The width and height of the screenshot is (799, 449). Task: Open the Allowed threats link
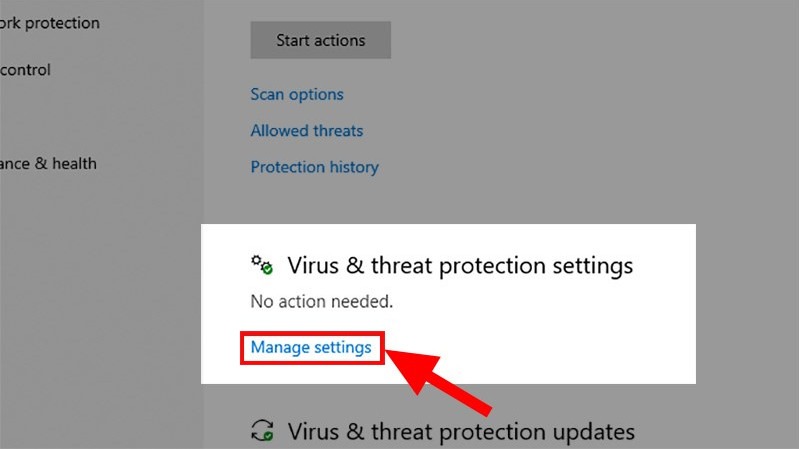pos(307,131)
